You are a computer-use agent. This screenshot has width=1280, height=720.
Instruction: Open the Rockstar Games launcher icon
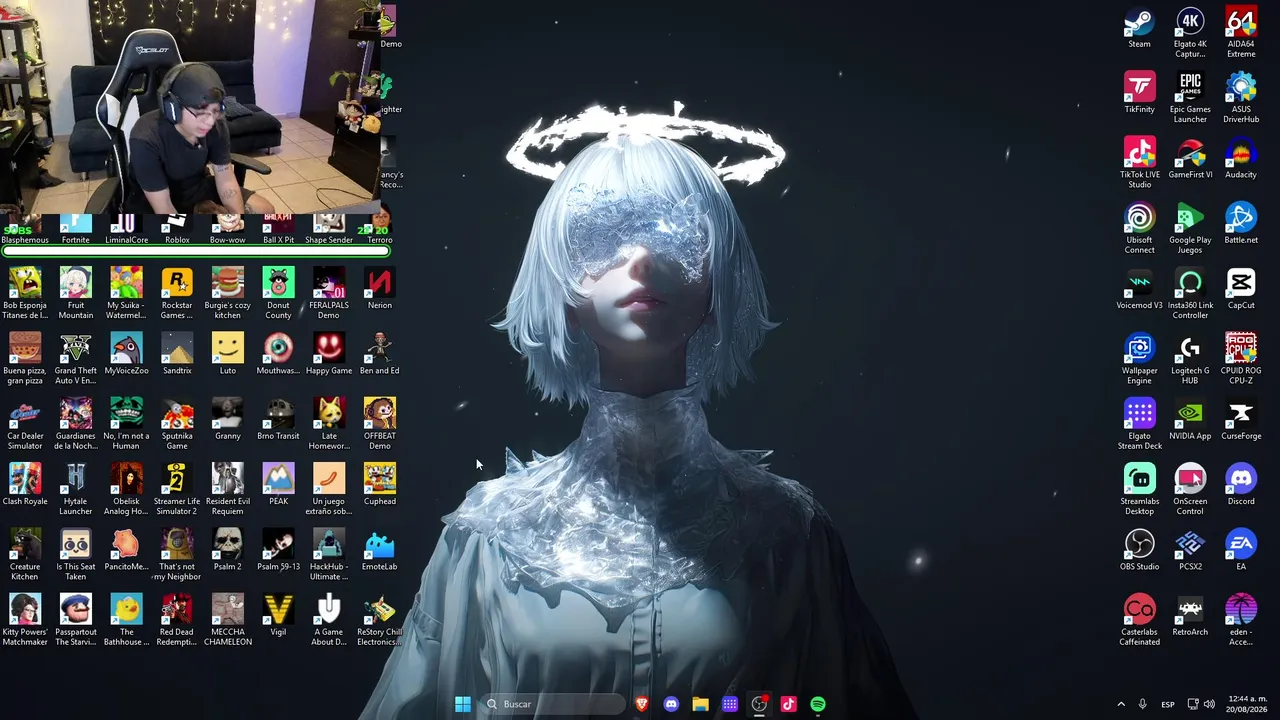(x=177, y=294)
